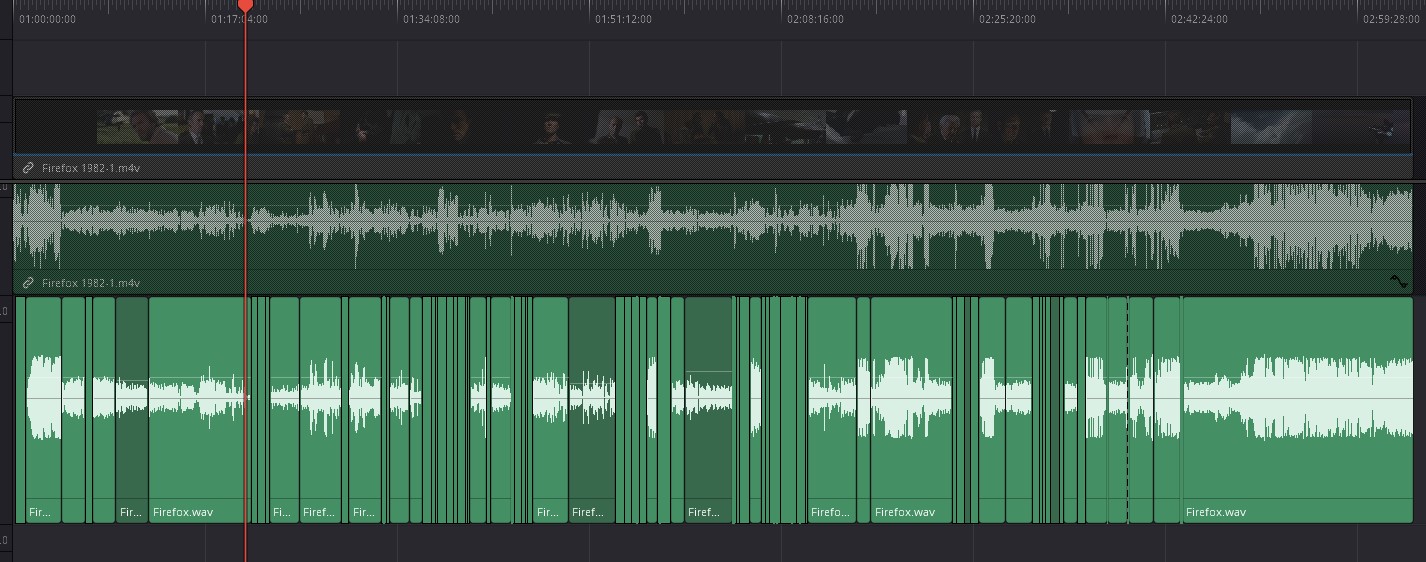Select the clip labeled Fi... after the playhead

click(284, 410)
